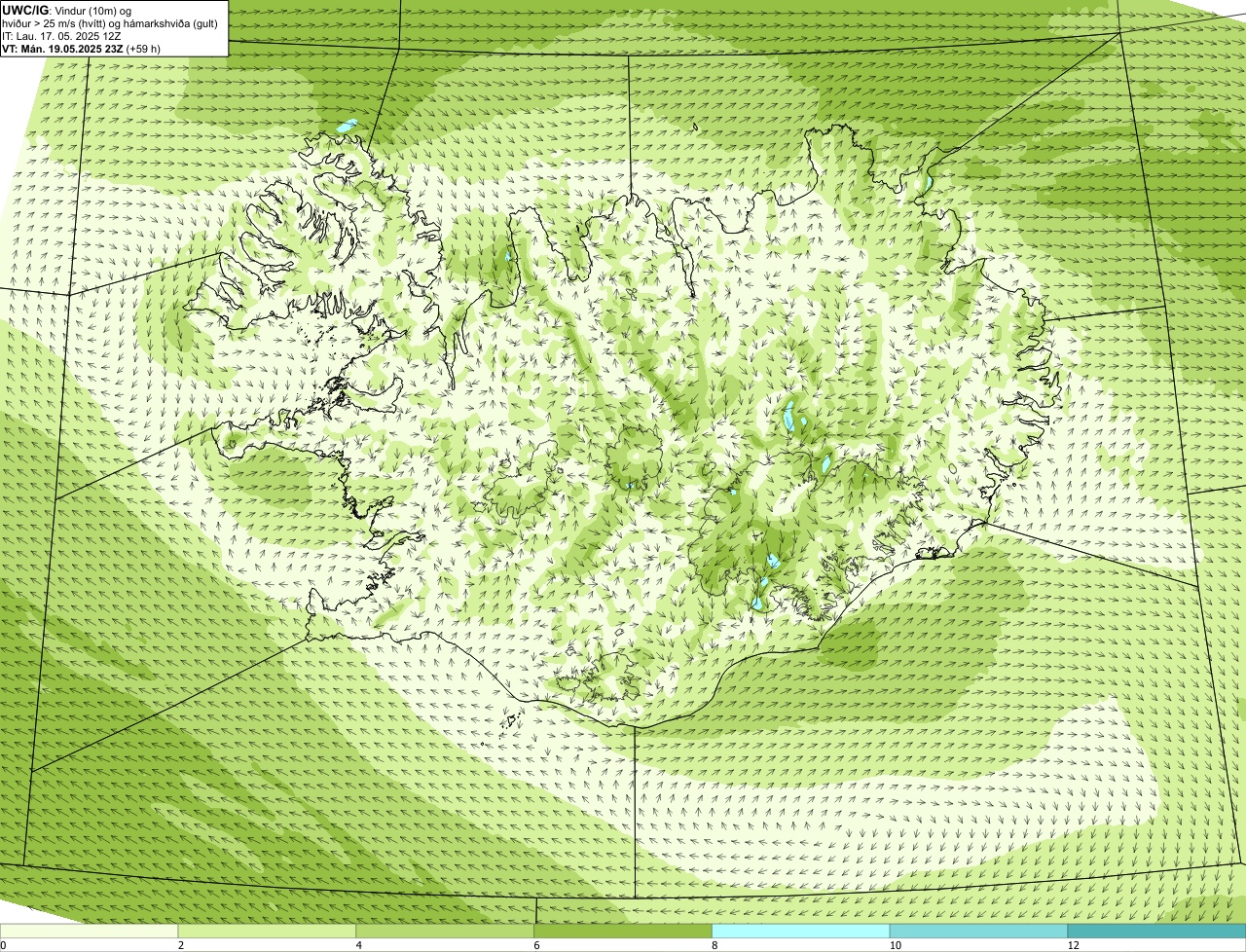Image resolution: width=1246 pixels, height=952 pixels.
Task: Click the color scale label "6"
Action: pyautogui.click(x=536, y=945)
